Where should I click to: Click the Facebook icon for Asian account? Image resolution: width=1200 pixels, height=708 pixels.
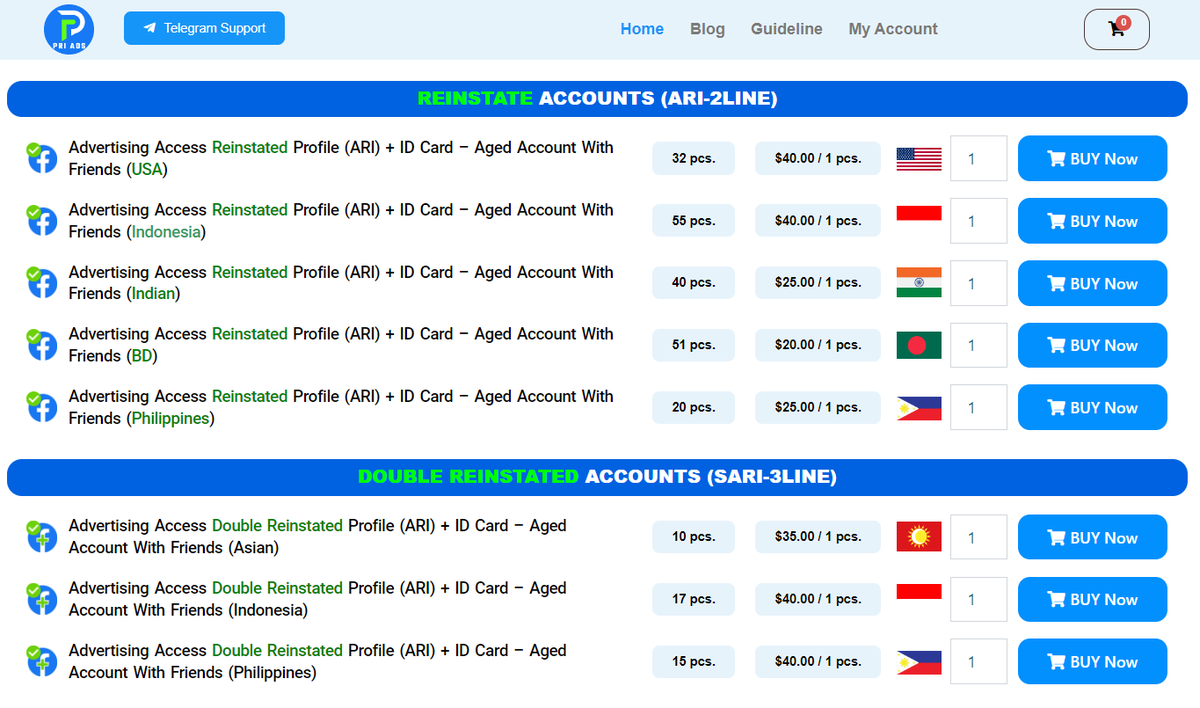(41, 537)
